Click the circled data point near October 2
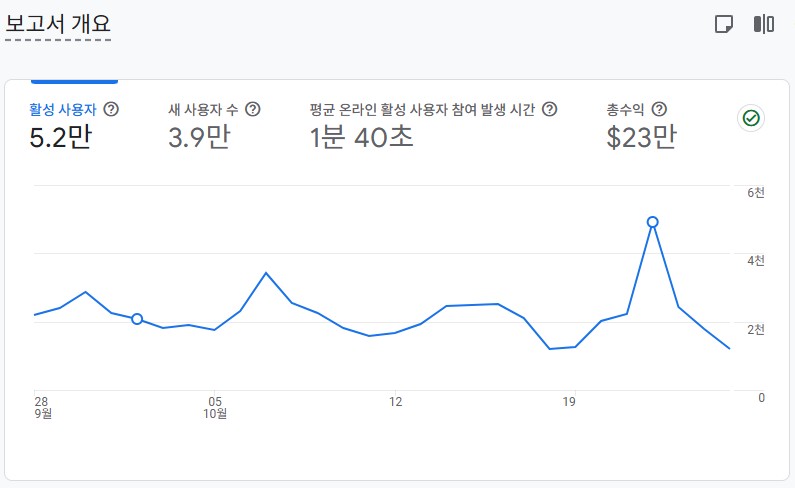This screenshot has height=488, width=795. [137, 319]
